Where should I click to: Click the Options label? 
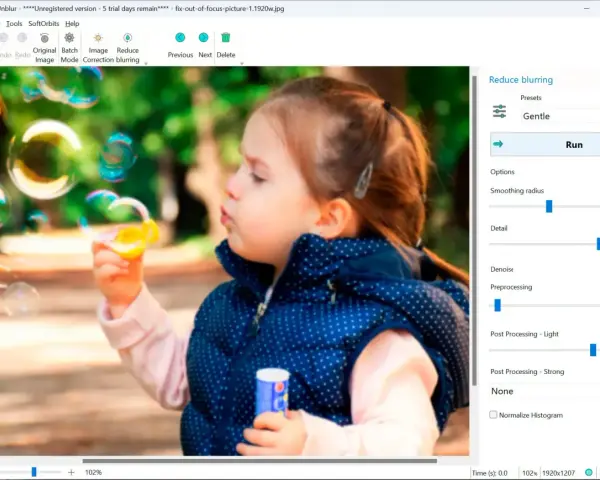point(502,172)
